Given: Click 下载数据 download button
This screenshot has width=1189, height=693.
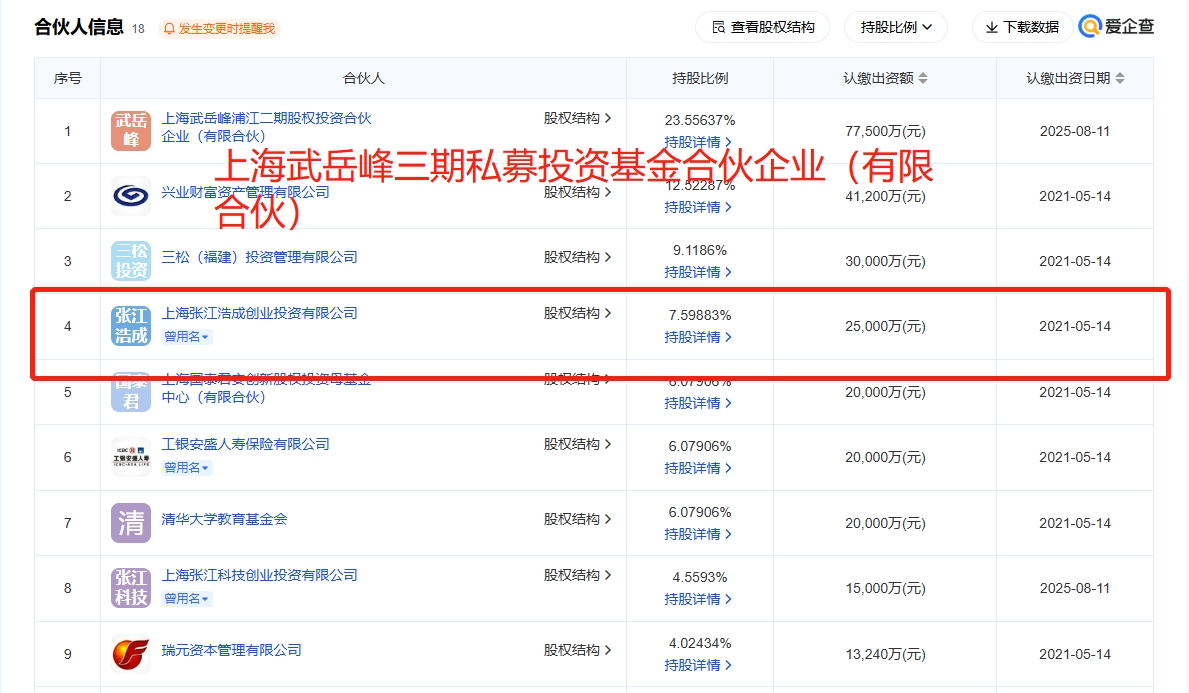Looking at the screenshot, I should 1022,27.
